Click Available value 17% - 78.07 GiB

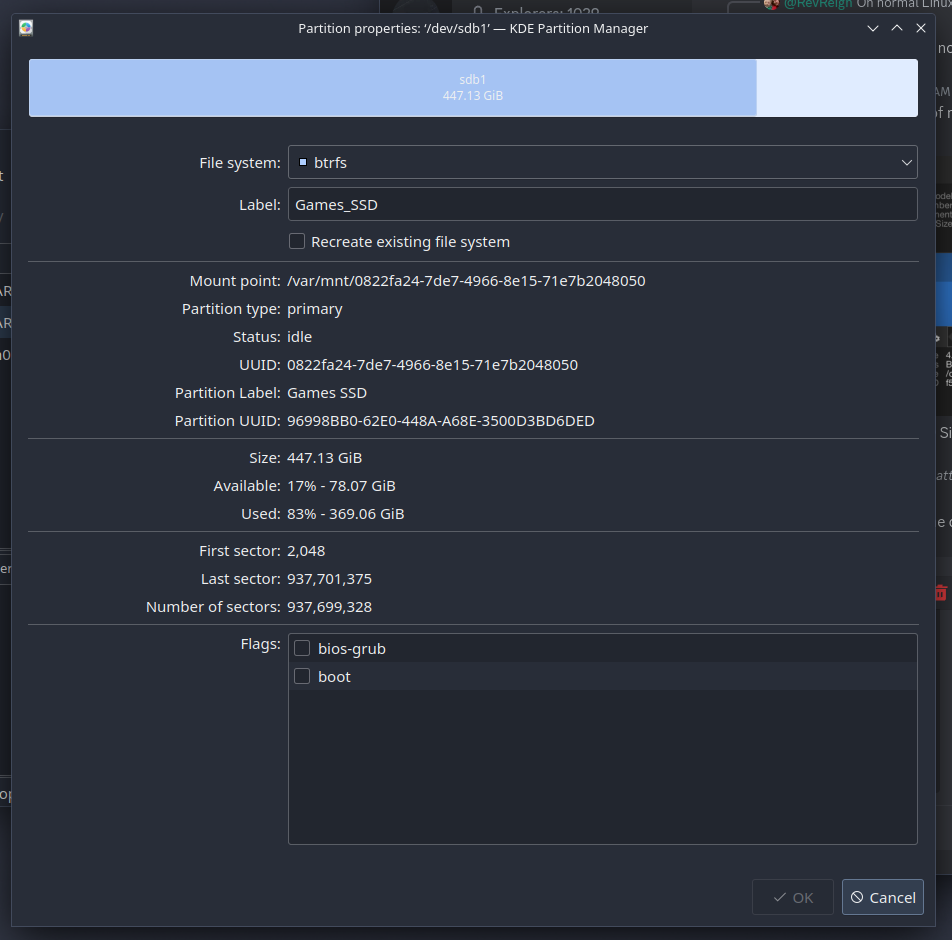[x=341, y=486]
